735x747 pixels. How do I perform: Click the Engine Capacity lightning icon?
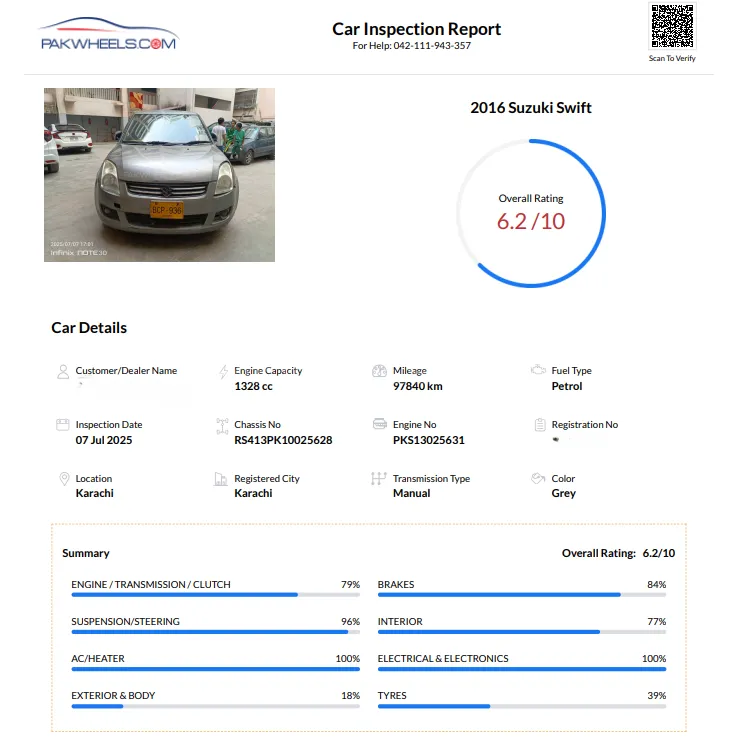click(223, 372)
